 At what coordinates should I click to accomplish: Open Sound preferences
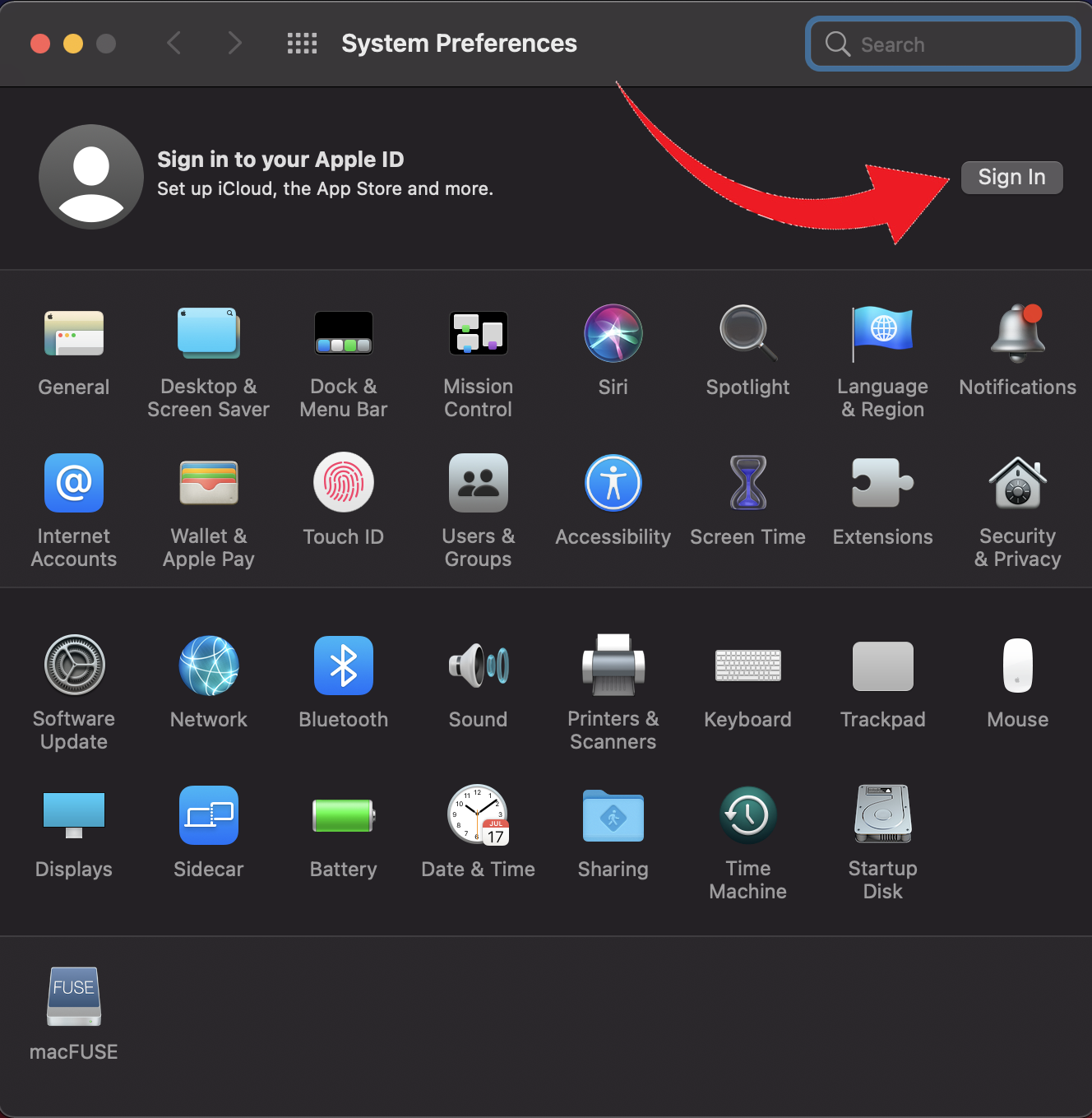[479, 666]
